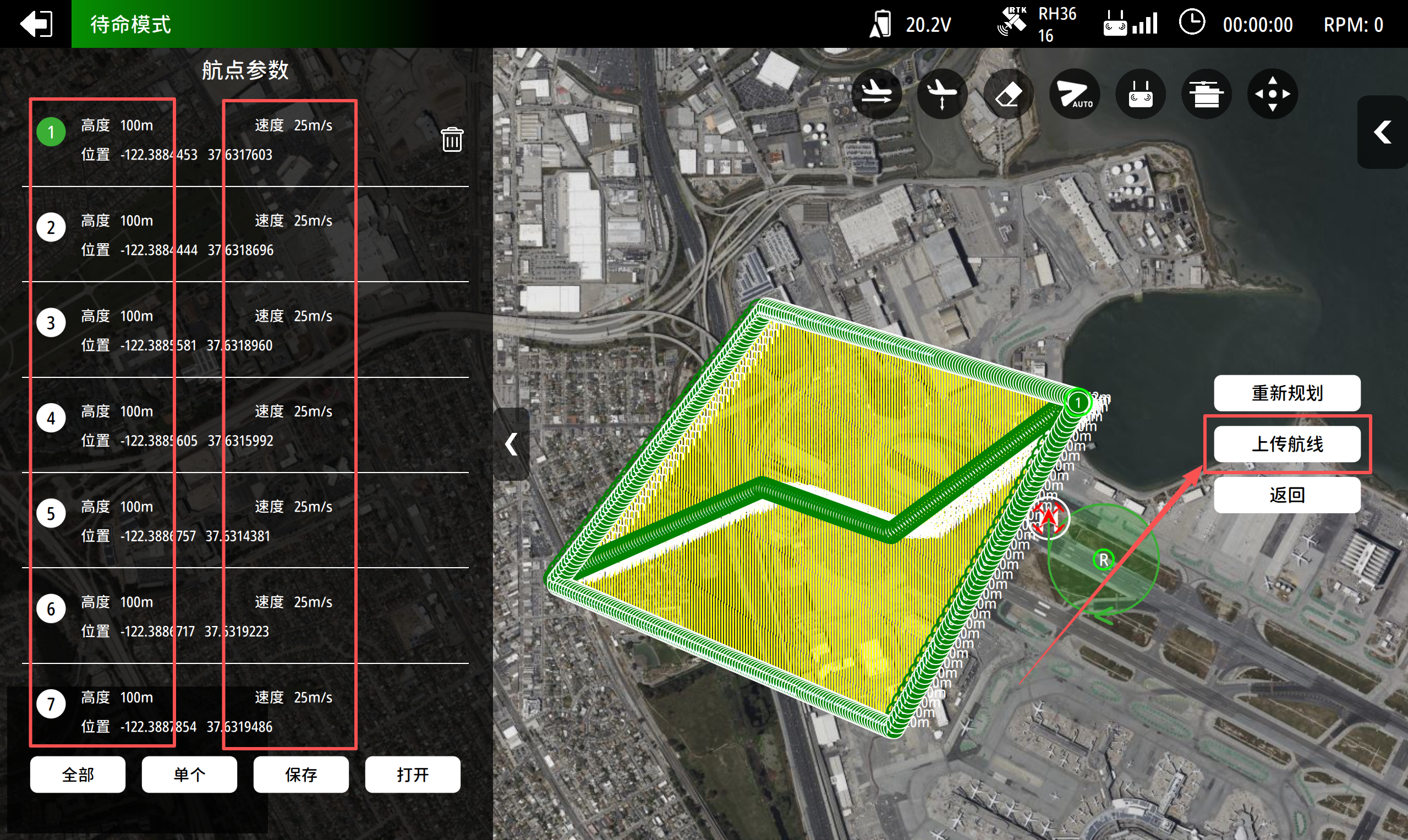
Task: Click the 单个 button
Action: (x=189, y=775)
